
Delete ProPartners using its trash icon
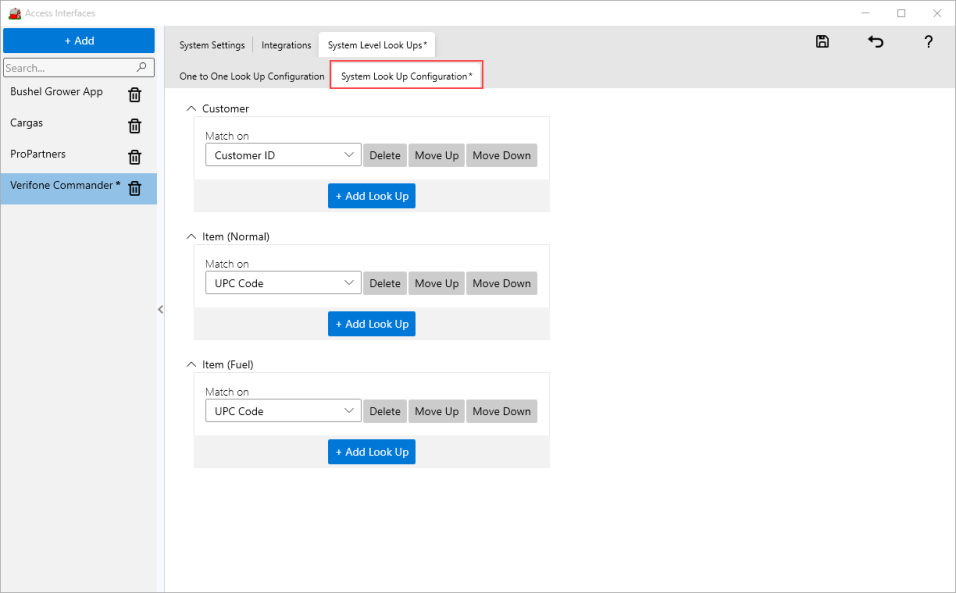[135, 157]
